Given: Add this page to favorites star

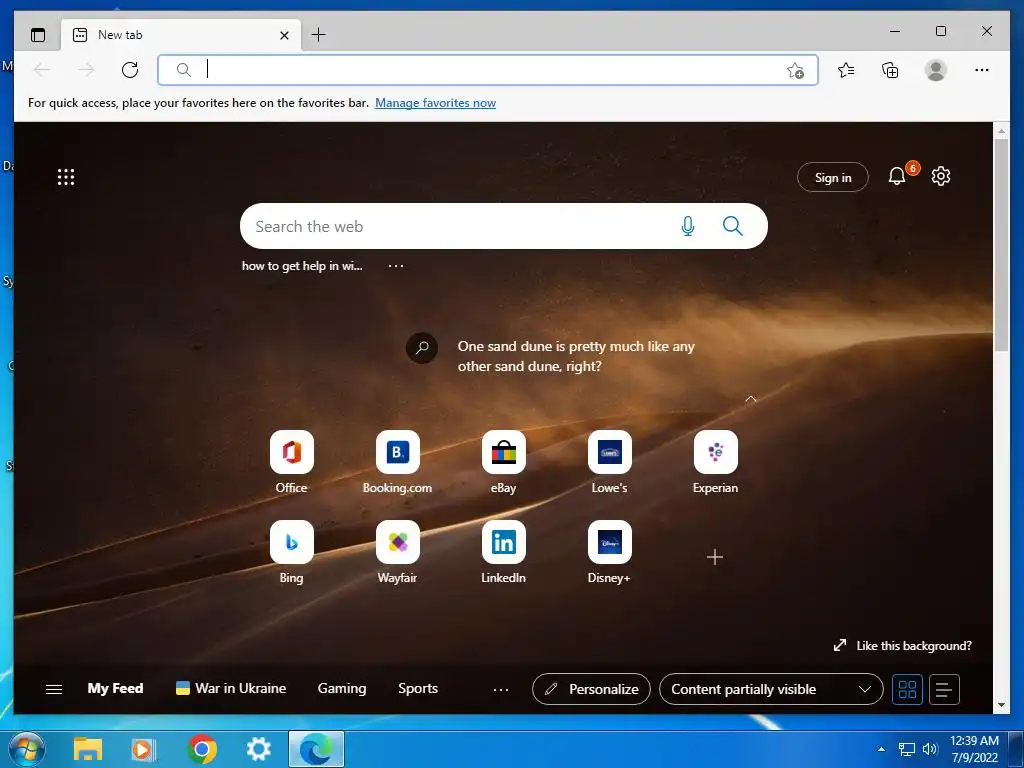Looking at the screenshot, I should (x=795, y=70).
